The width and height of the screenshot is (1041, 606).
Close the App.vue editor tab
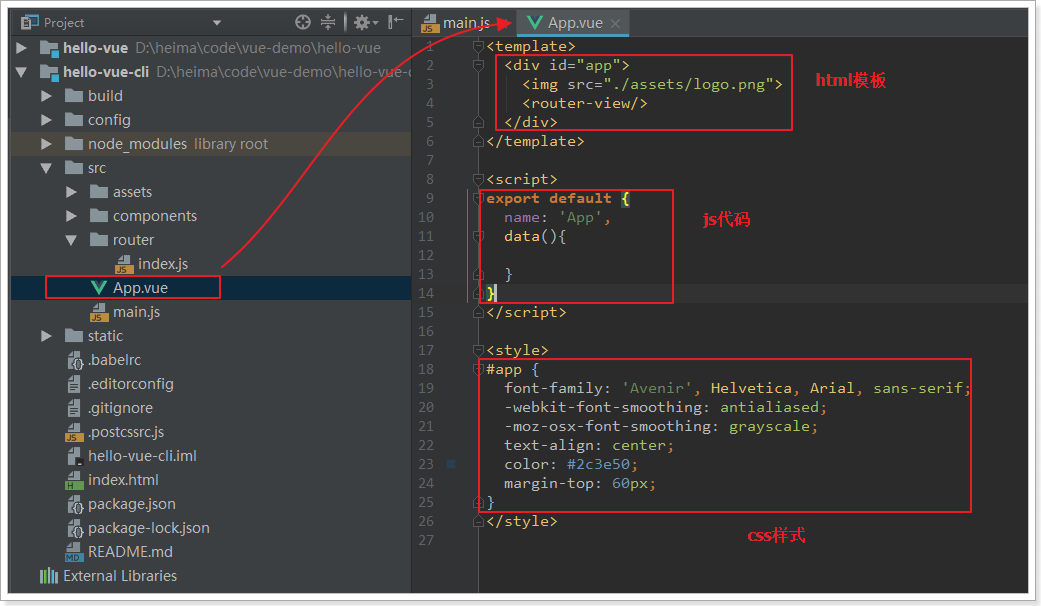pos(615,23)
